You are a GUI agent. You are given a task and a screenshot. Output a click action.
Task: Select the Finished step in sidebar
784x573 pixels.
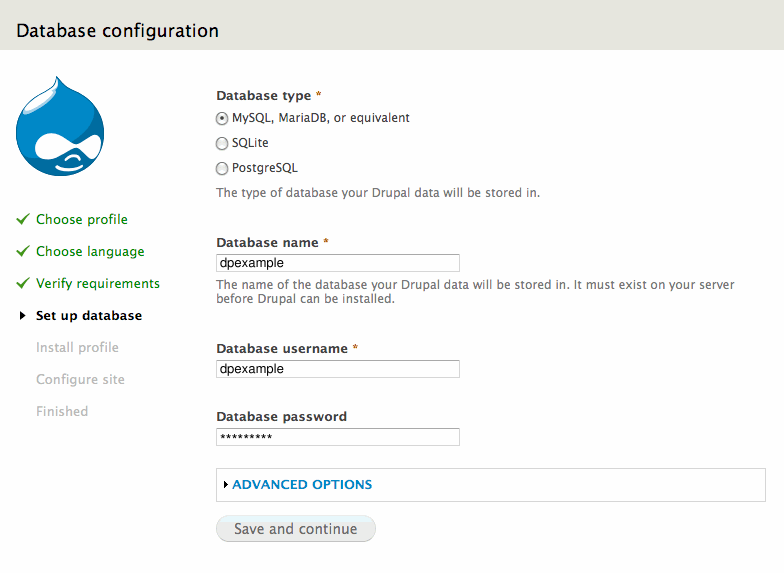62,411
